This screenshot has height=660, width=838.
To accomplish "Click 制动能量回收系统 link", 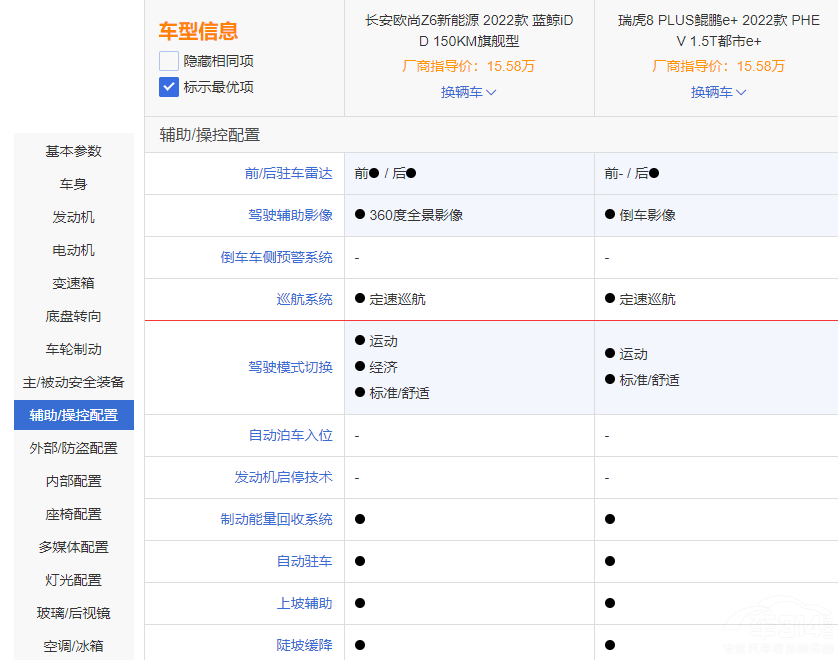I will coord(276,519).
